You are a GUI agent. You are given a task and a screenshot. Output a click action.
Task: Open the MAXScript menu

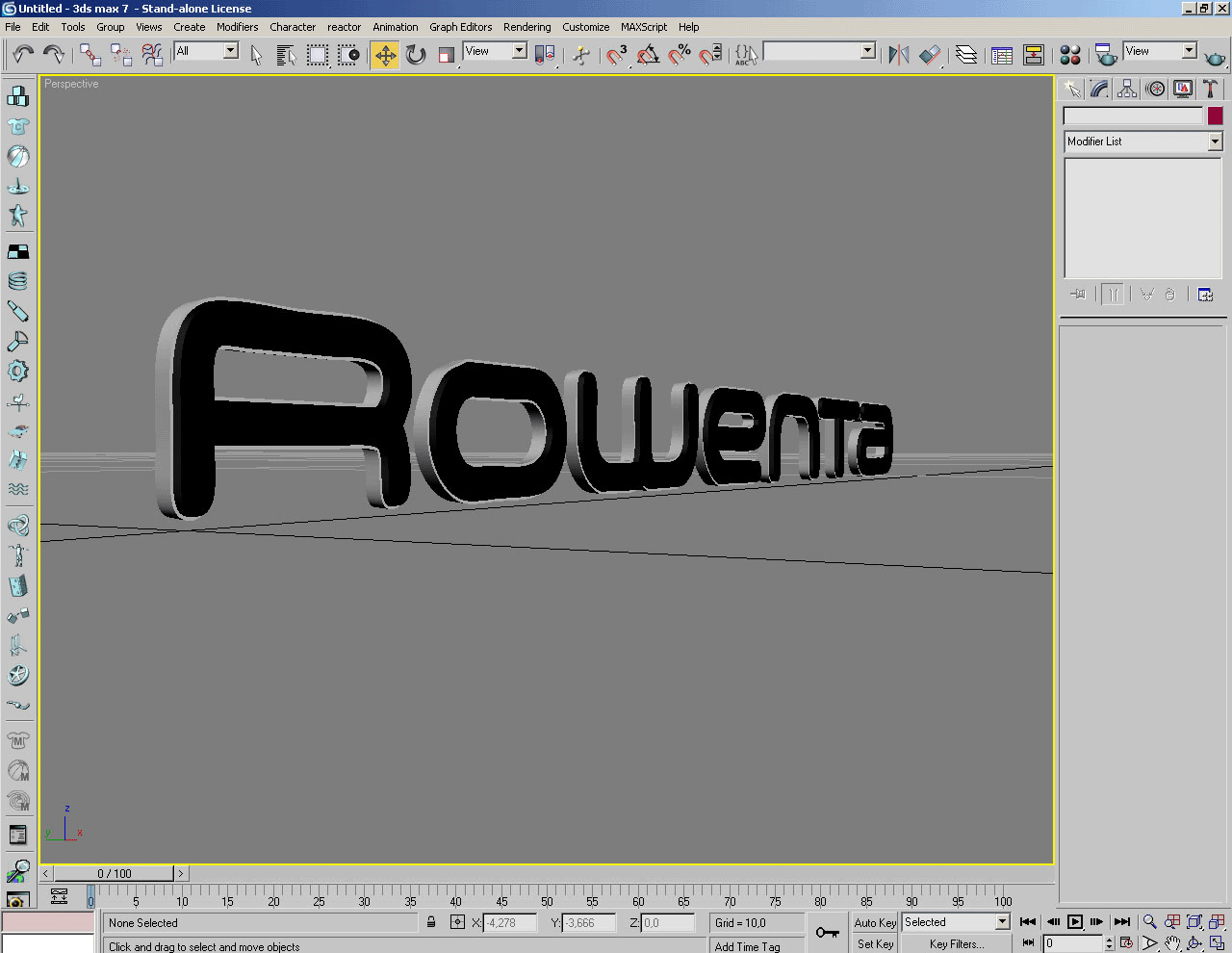click(643, 27)
